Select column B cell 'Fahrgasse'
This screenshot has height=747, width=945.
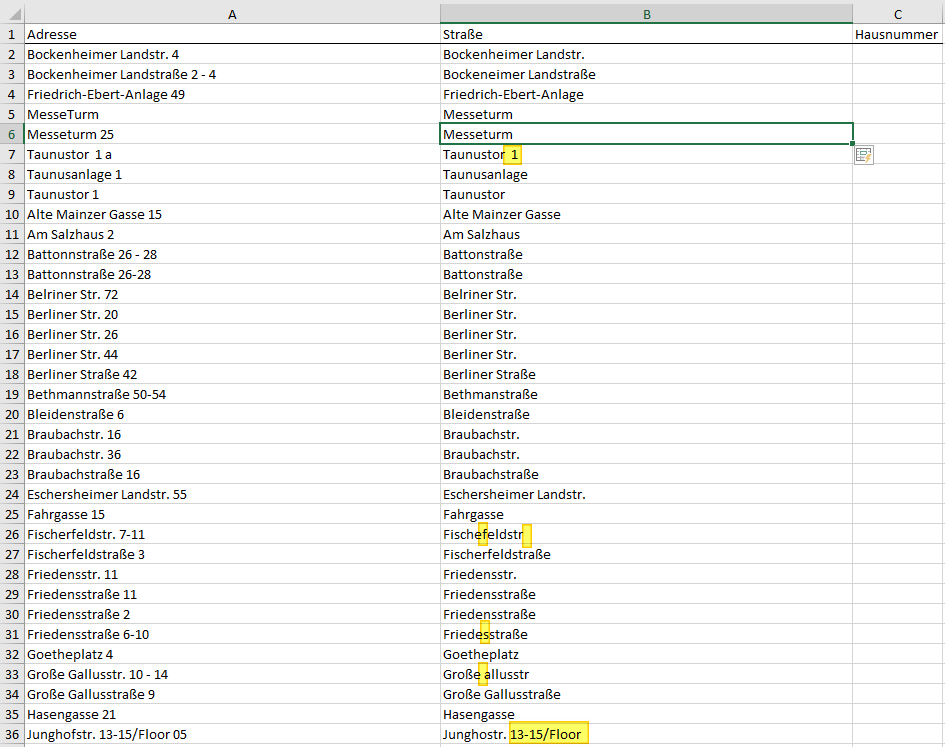[646, 514]
